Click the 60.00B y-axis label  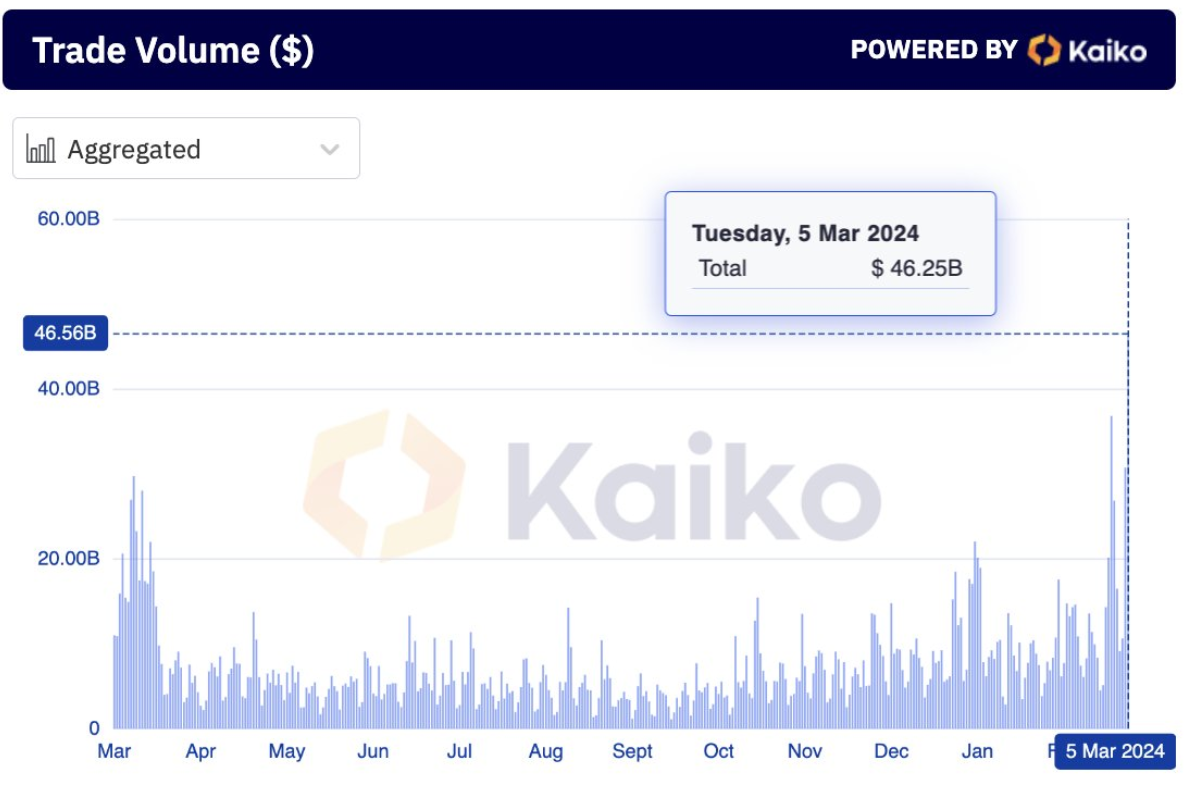(68, 219)
